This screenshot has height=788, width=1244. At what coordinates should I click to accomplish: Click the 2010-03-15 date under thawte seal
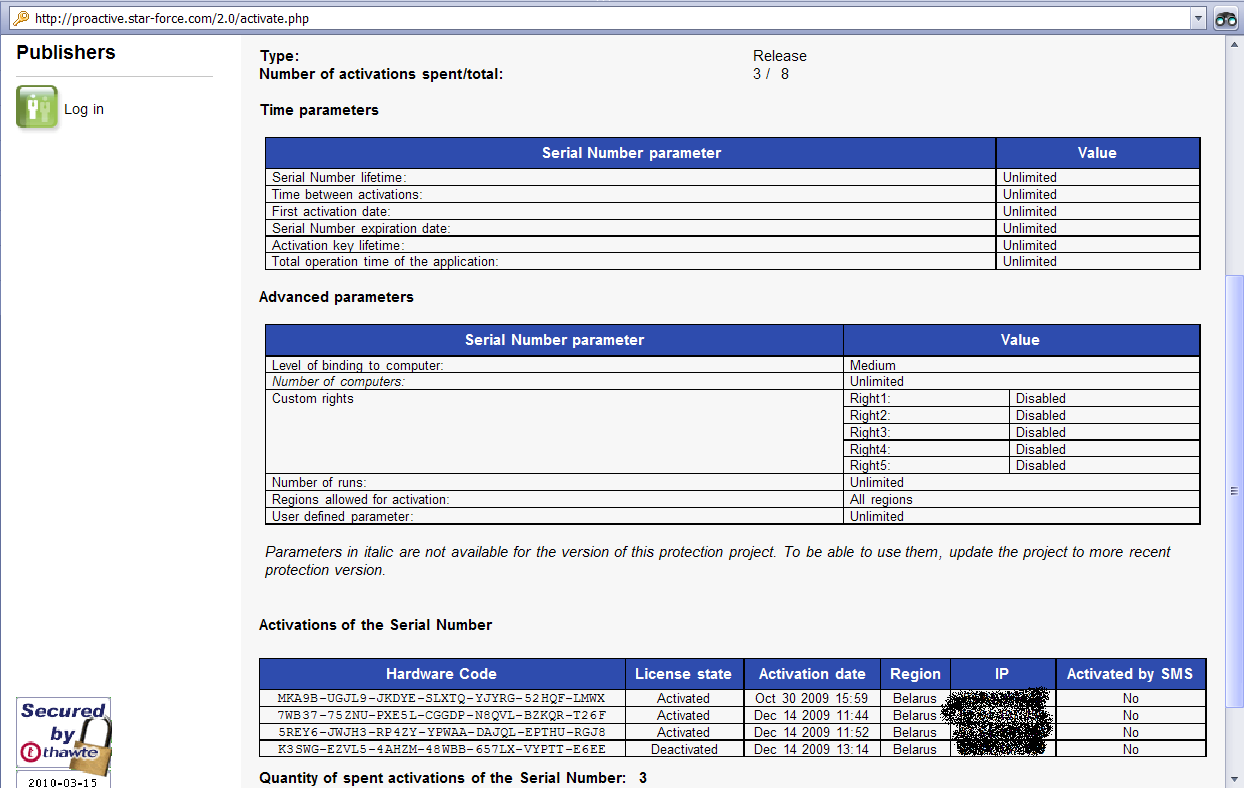pos(63,782)
